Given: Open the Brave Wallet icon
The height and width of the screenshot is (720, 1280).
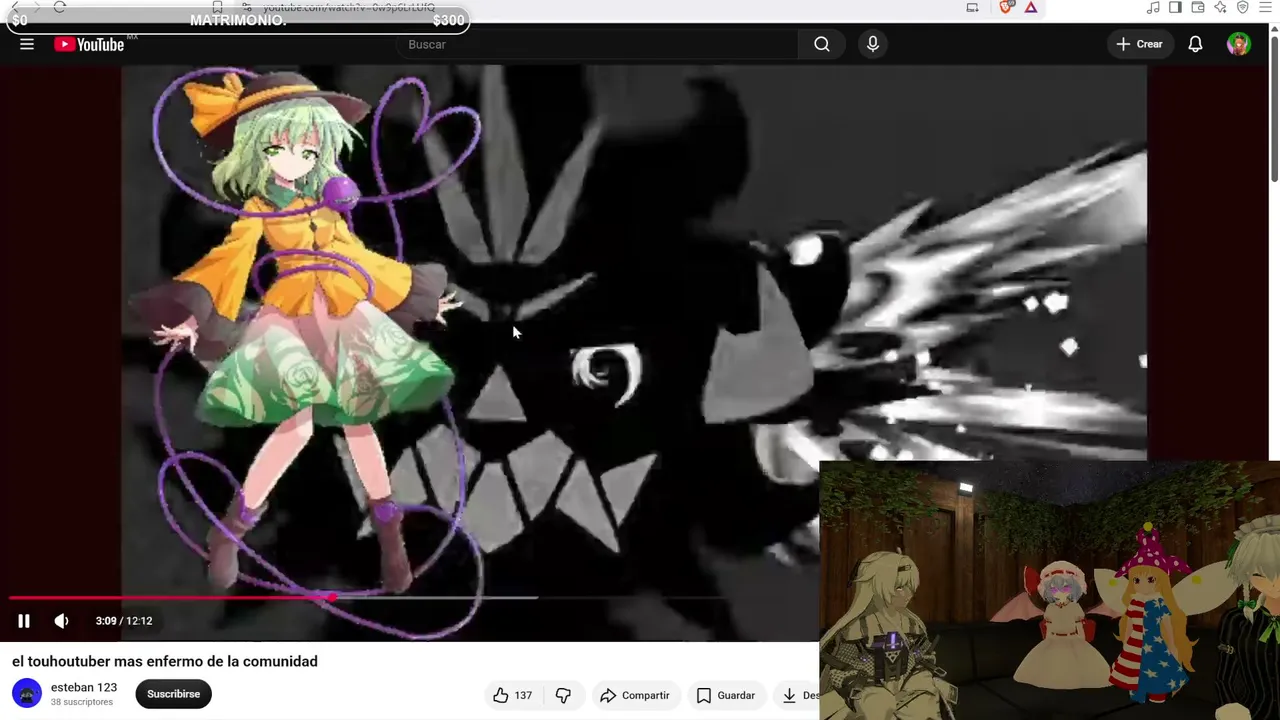Looking at the screenshot, I should [x=1198, y=8].
